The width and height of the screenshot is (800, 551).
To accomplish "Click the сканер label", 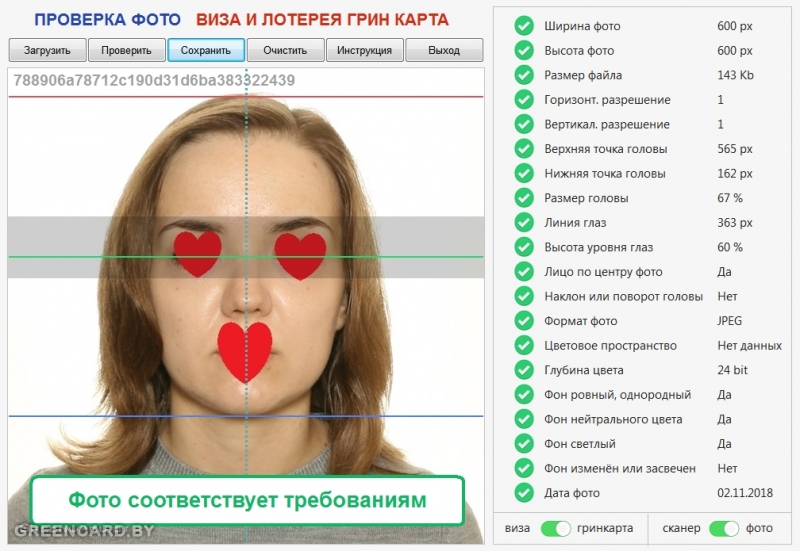I will point(681,528).
